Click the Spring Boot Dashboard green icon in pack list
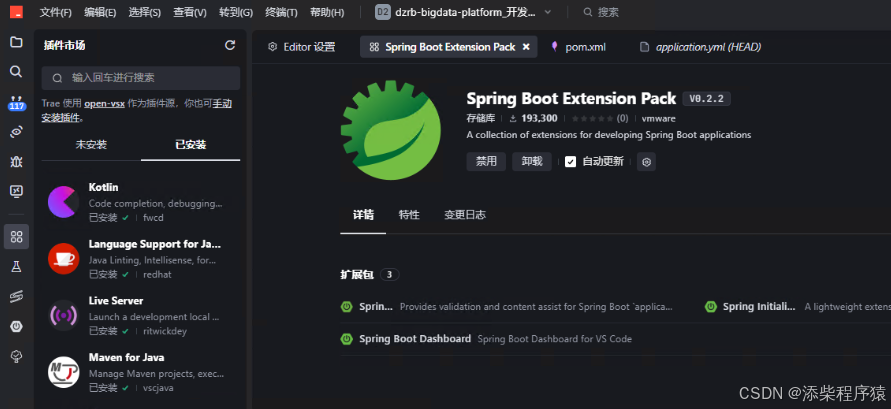Viewport: 891px width, 409px height. pos(347,339)
